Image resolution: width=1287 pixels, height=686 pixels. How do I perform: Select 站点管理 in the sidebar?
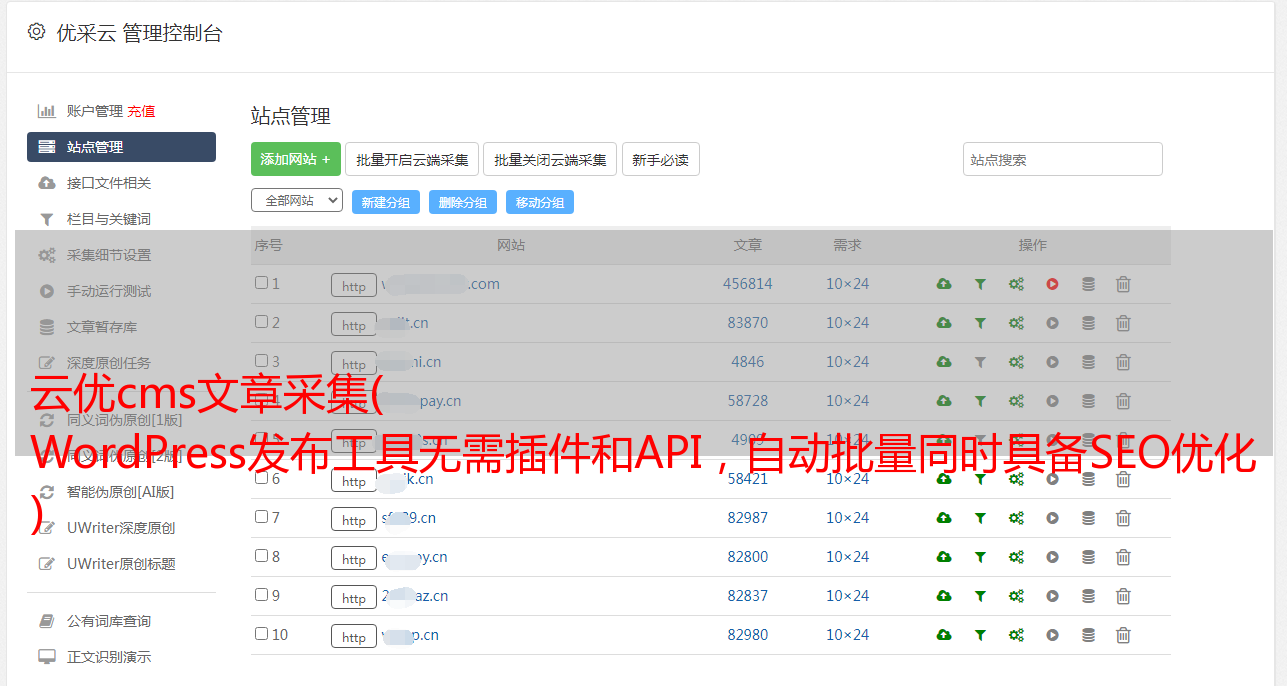click(121, 147)
